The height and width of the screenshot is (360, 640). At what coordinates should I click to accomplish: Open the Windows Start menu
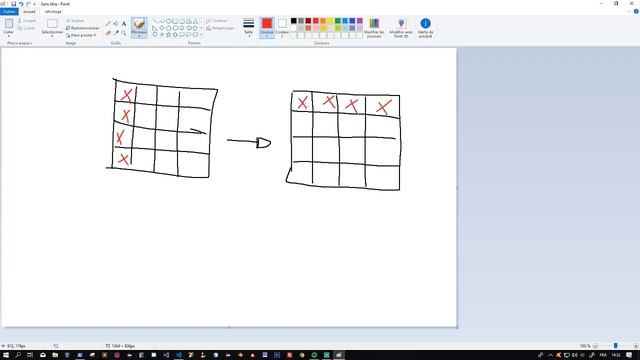[6, 355]
